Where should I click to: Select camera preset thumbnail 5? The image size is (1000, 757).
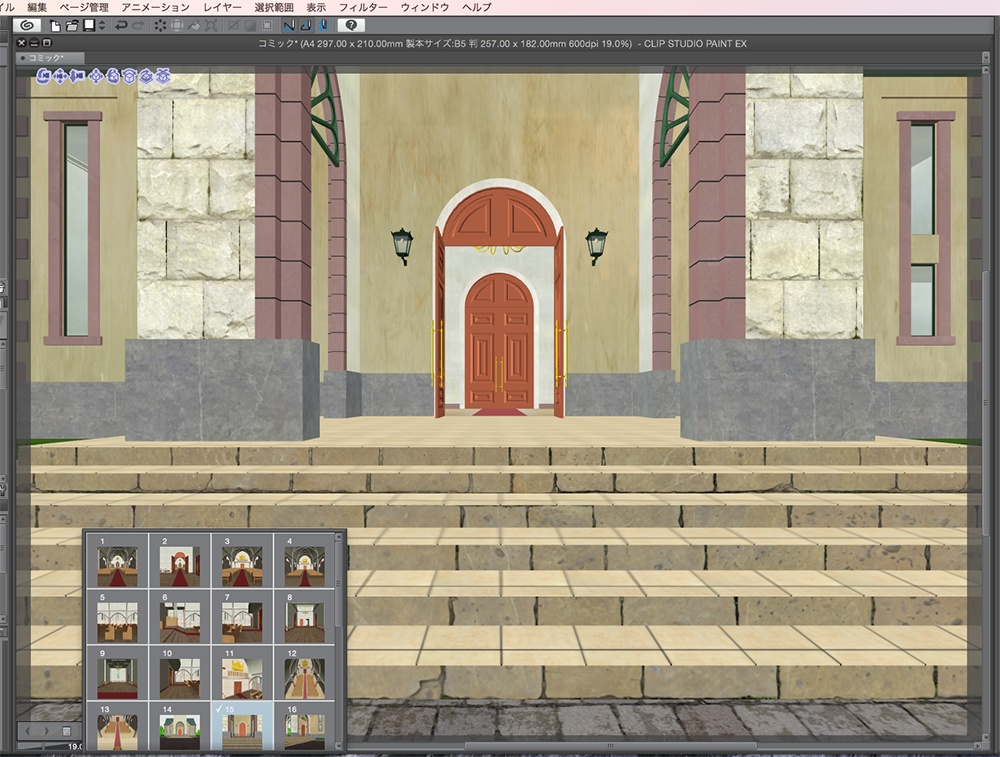pos(117,617)
